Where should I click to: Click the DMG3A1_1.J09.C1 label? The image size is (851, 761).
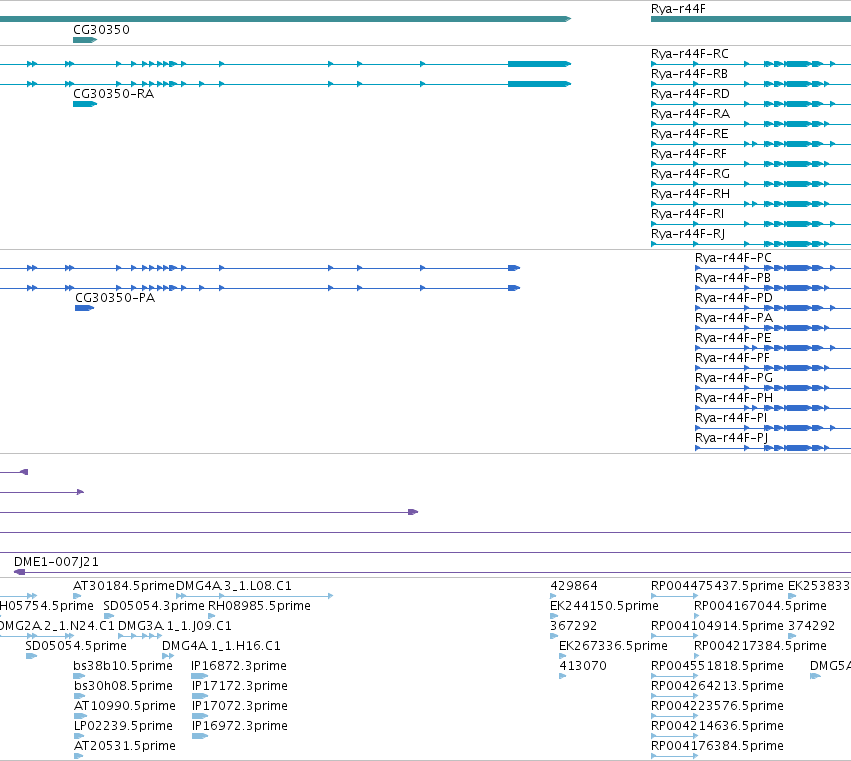click(x=175, y=626)
